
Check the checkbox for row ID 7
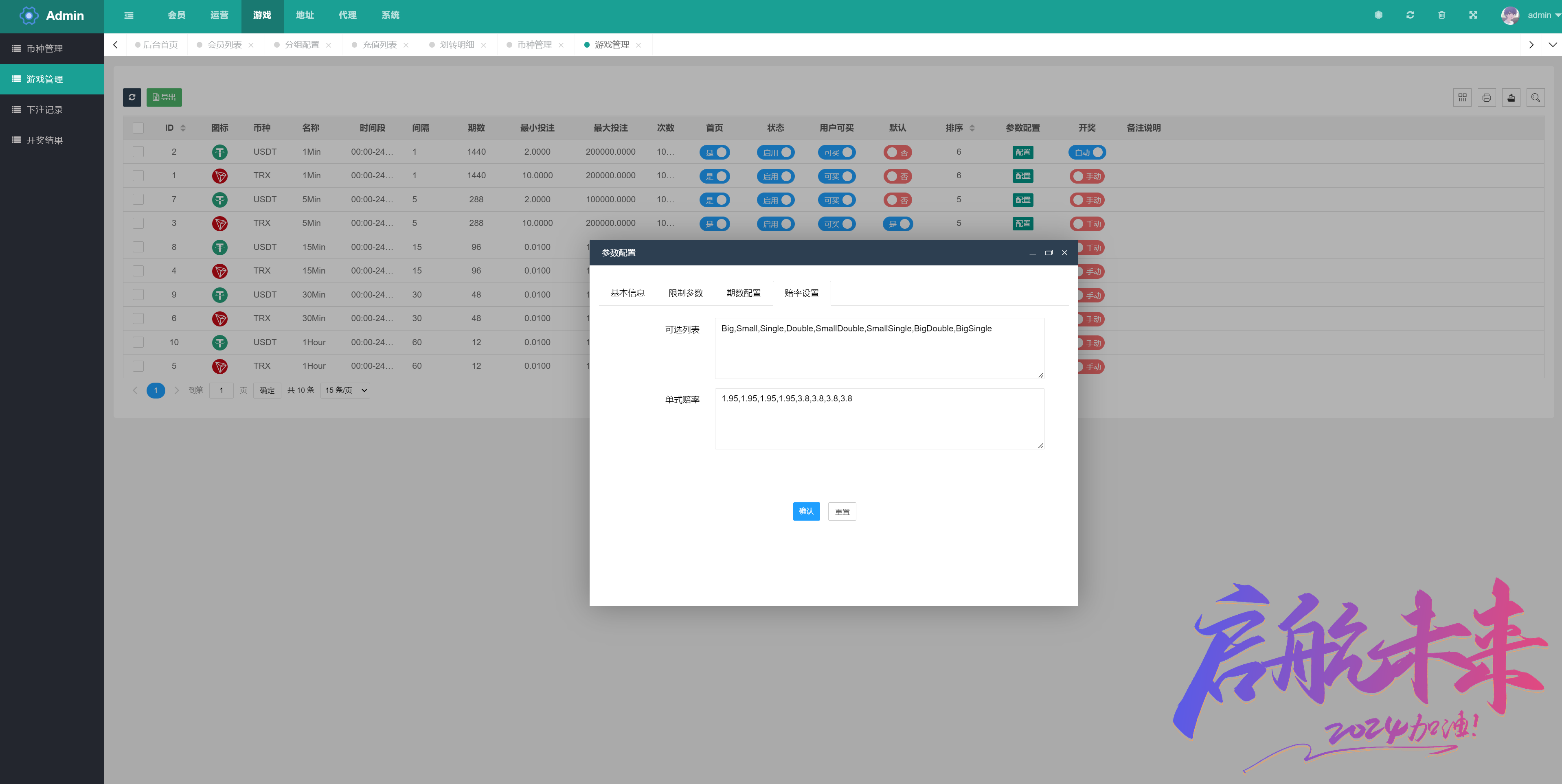point(138,199)
